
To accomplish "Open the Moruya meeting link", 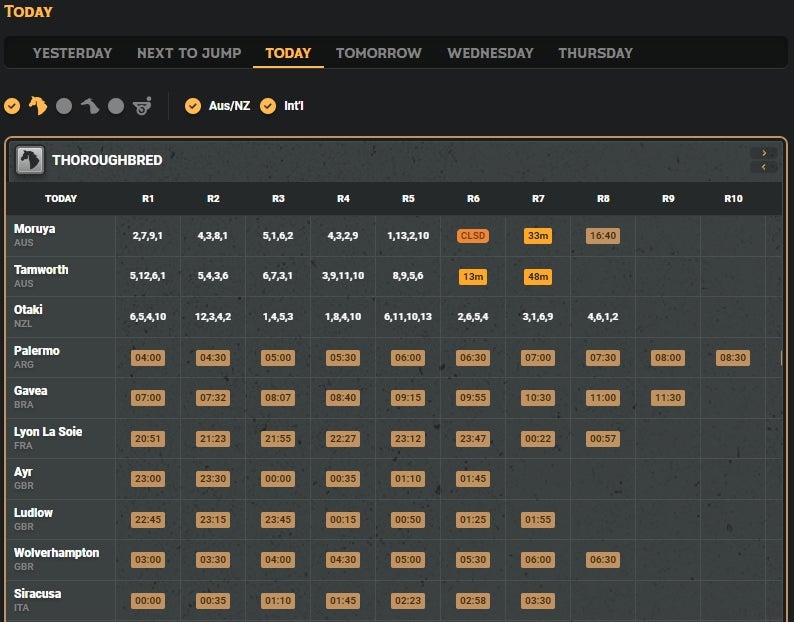I will click(34, 228).
